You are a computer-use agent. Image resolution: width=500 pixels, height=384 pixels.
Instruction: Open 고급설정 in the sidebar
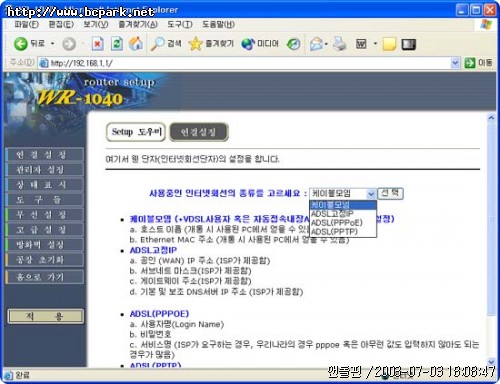coord(45,230)
